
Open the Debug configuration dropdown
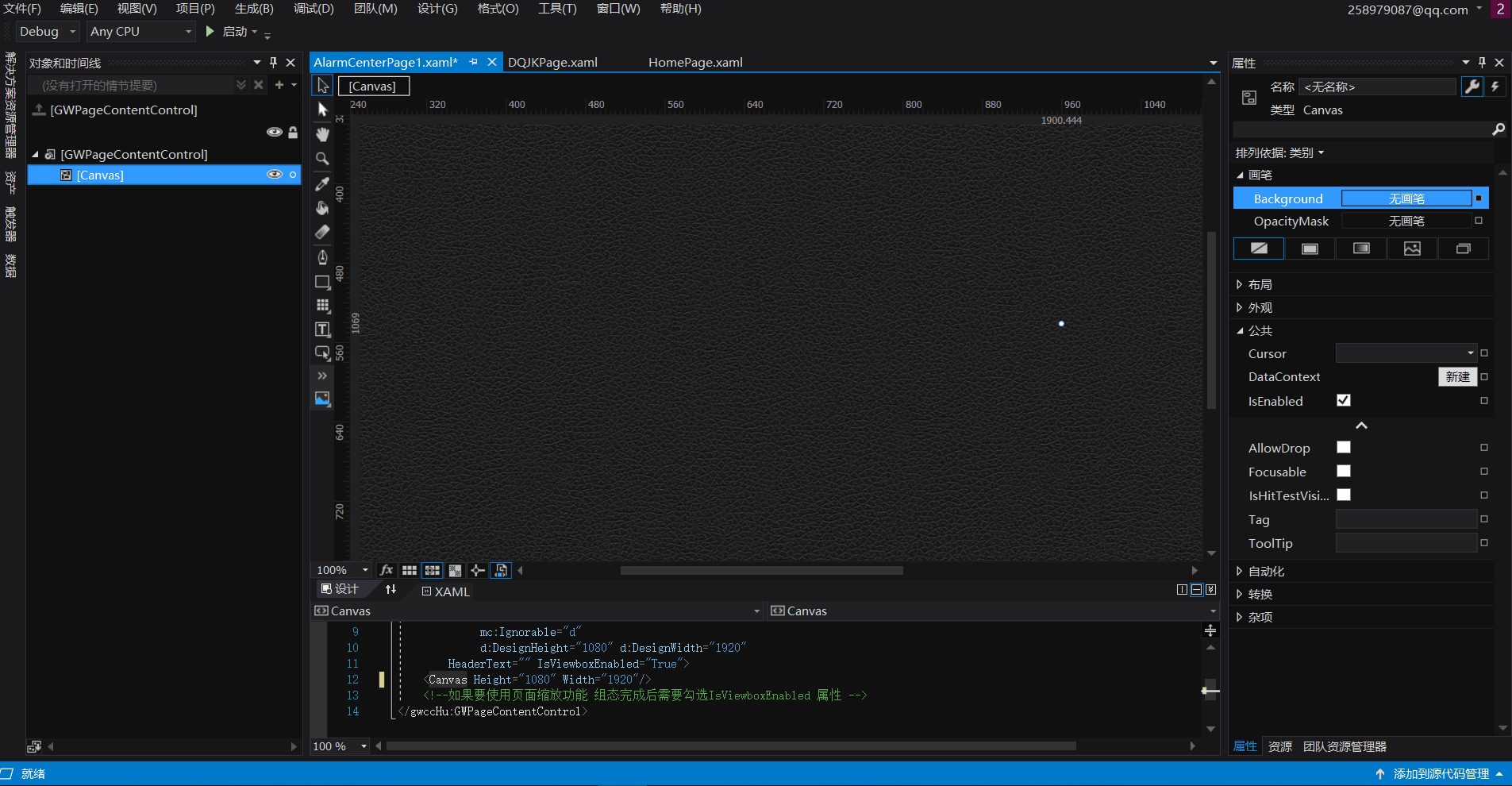[48, 32]
